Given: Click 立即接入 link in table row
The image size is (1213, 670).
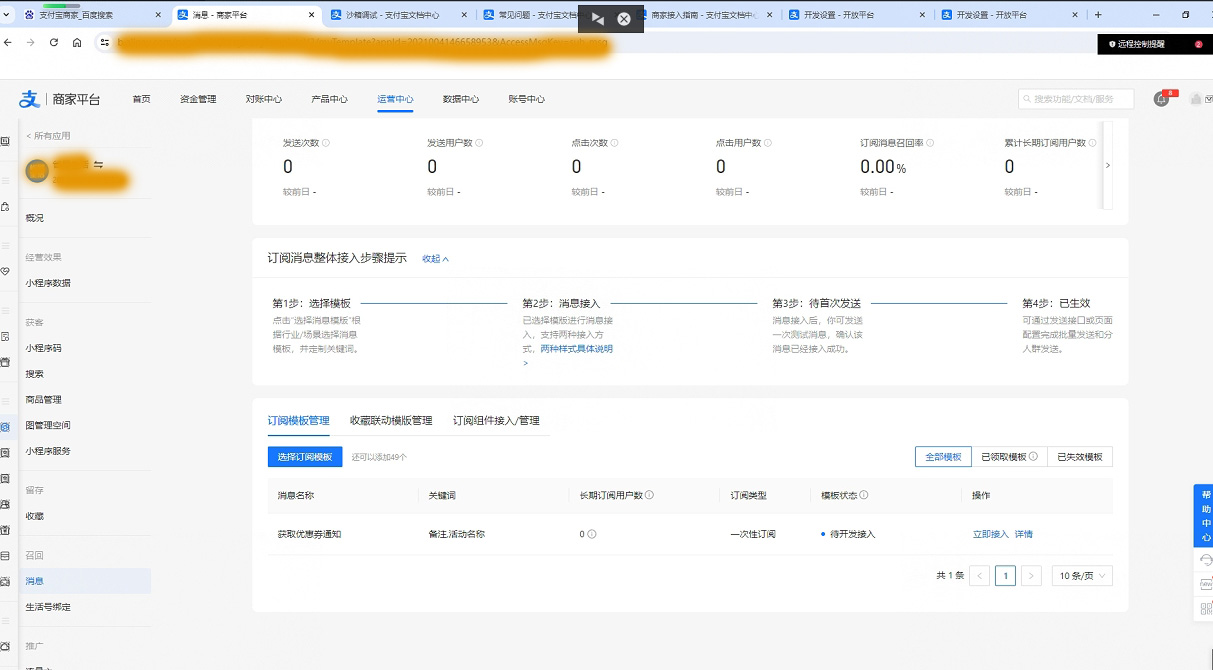Looking at the screenshot, I should point(991,534).
